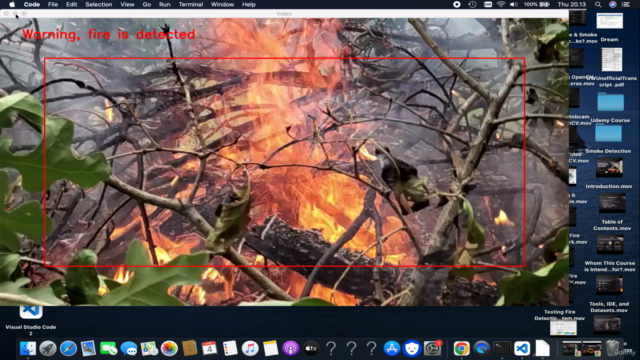Open Podcasts from the Dock
Screen dimensions: 640x360
[291, 349]
